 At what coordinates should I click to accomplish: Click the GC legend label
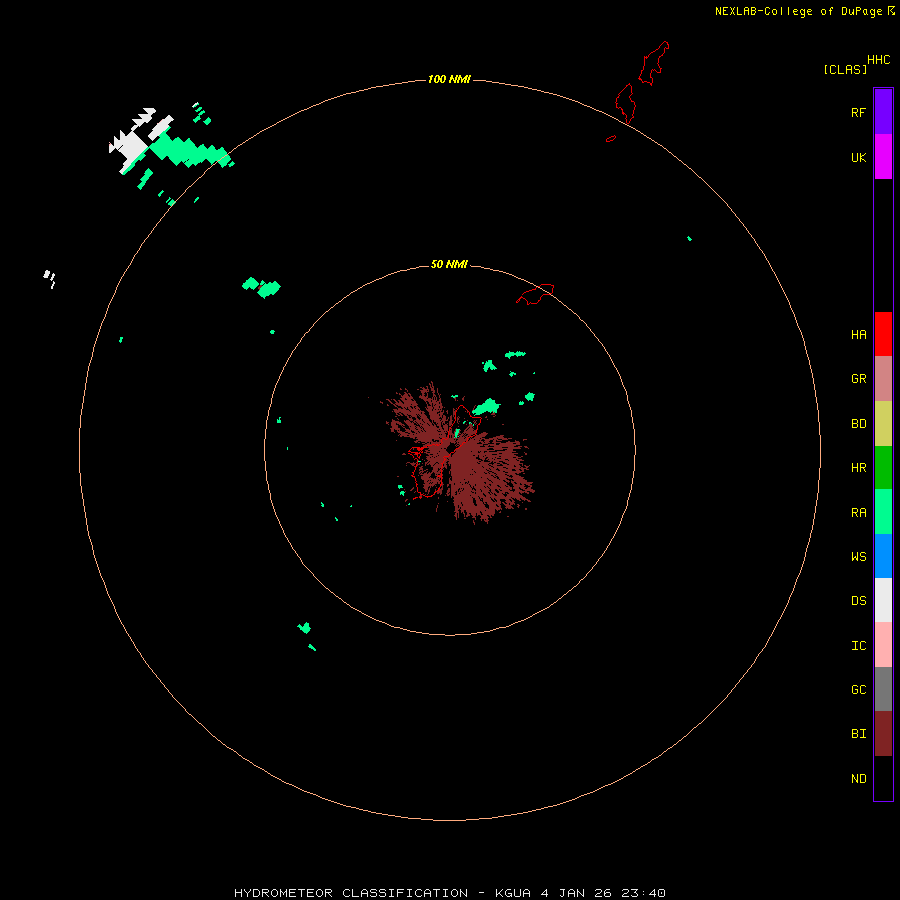858,689
